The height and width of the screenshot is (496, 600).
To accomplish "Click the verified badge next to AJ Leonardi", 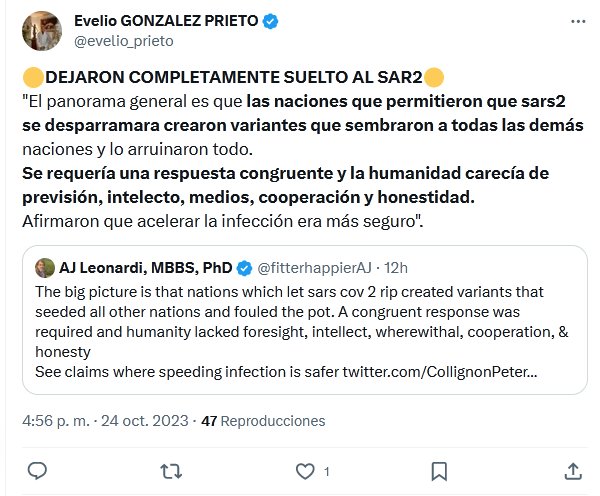I will (x=245, y=268).
